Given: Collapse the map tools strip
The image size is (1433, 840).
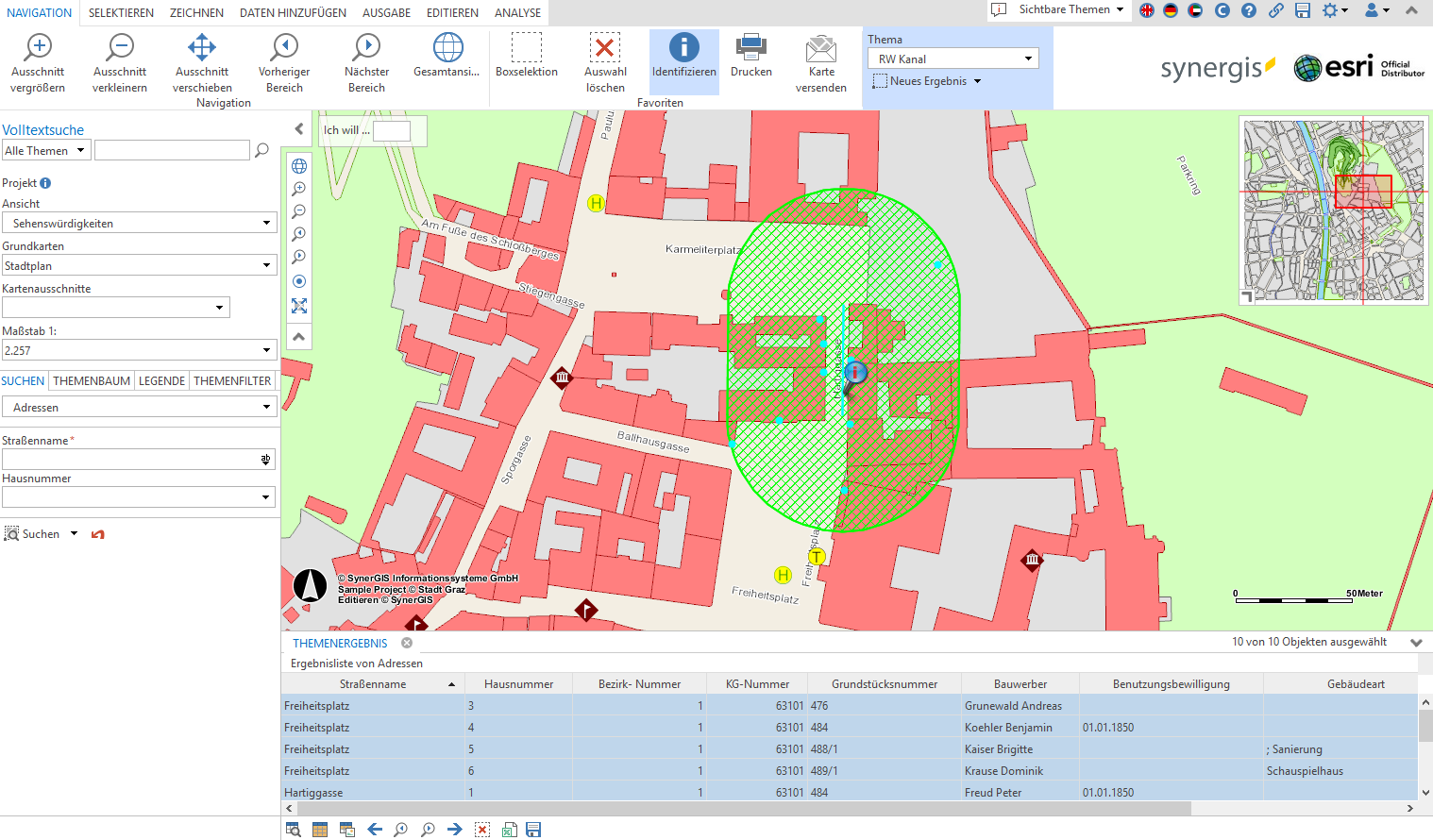Looking at the screenshot, I should (x=299, y=337).
